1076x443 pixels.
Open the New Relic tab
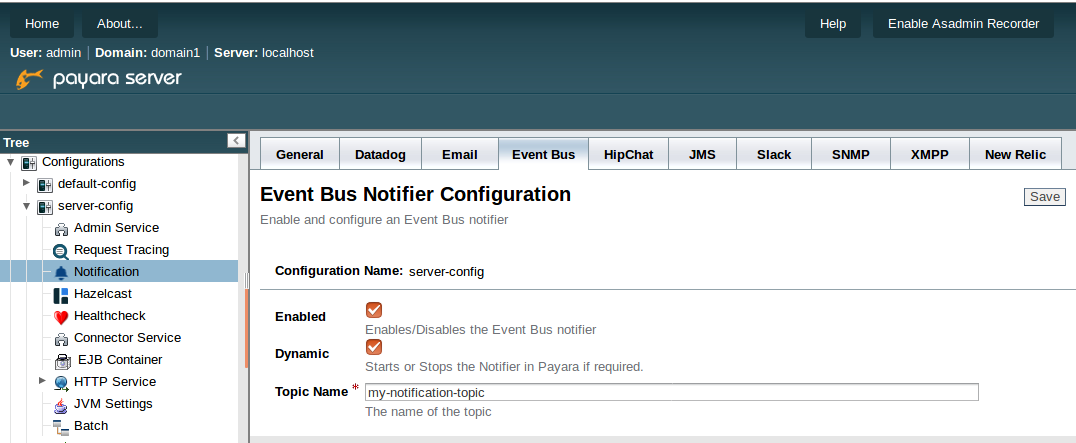[x=1016, y=154]
